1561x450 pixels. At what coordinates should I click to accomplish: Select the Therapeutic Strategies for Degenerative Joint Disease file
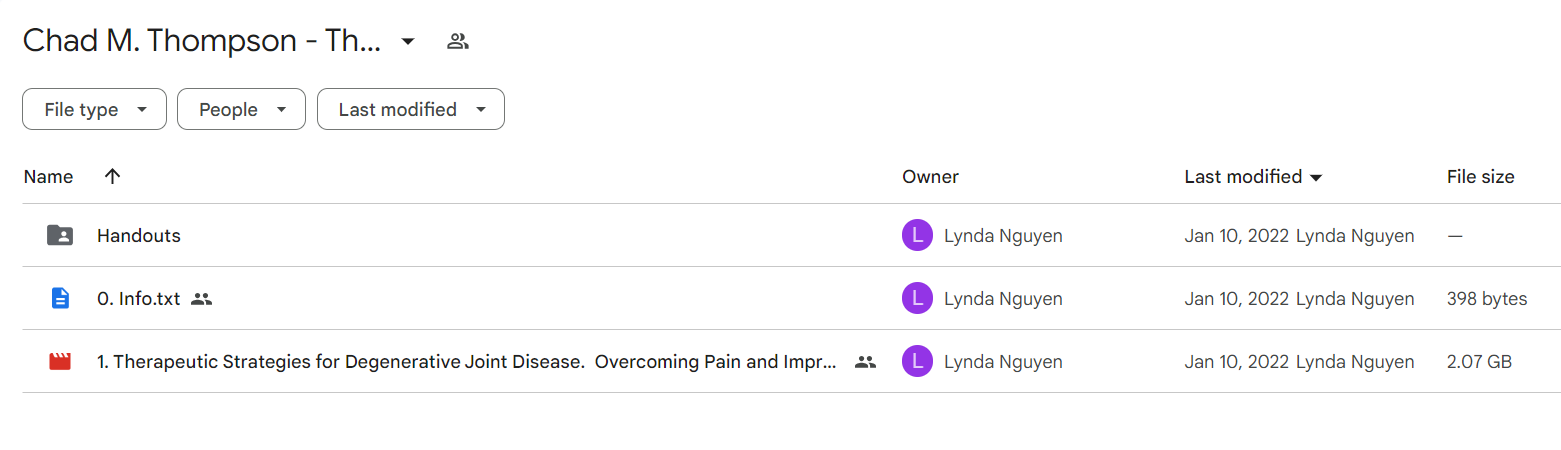point(467,362)
